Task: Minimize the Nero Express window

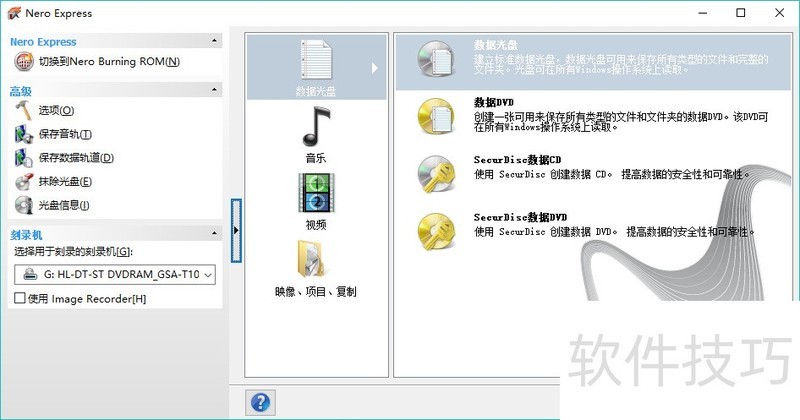Action: pyautogui.click(x=703, y=13)
